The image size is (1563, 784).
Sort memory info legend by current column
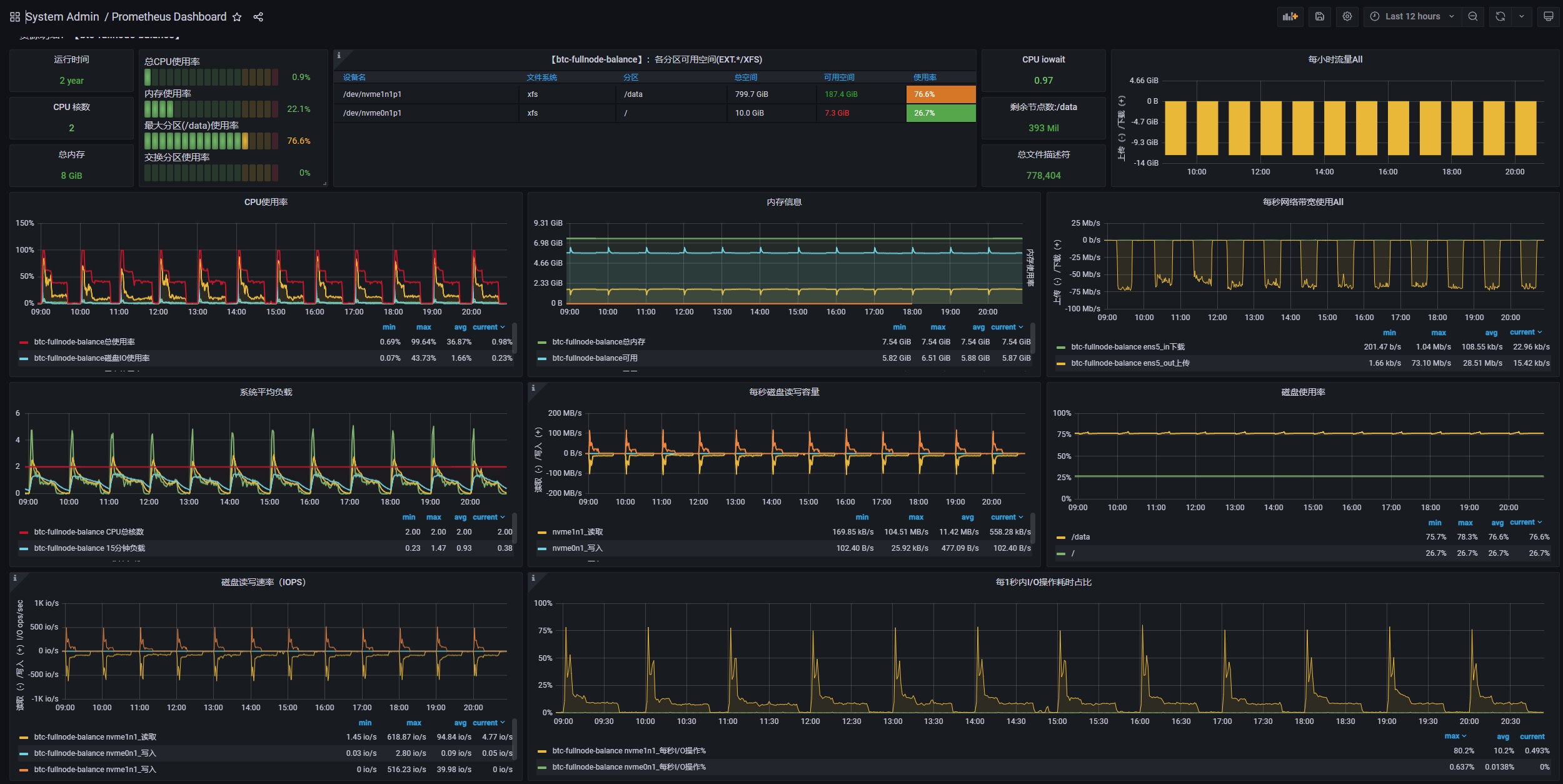[x=1007, y=327]
